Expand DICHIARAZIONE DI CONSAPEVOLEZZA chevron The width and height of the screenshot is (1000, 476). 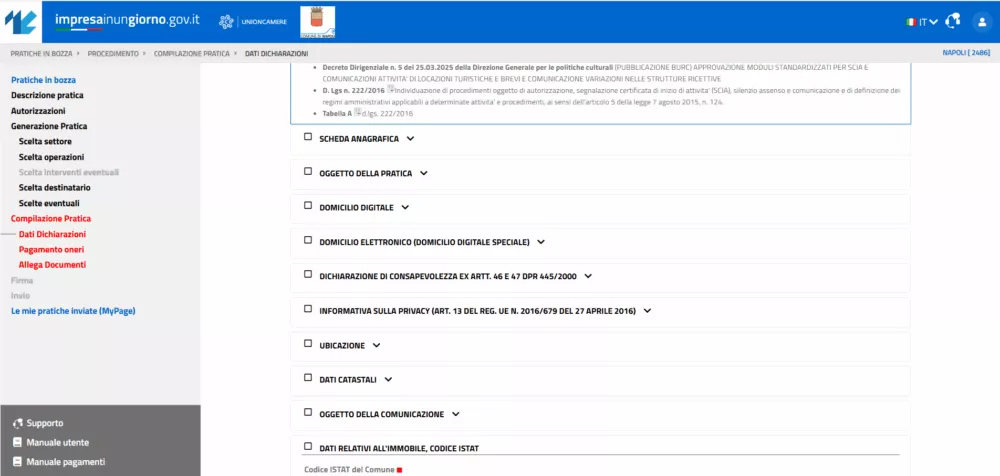[x=588, y=276]
